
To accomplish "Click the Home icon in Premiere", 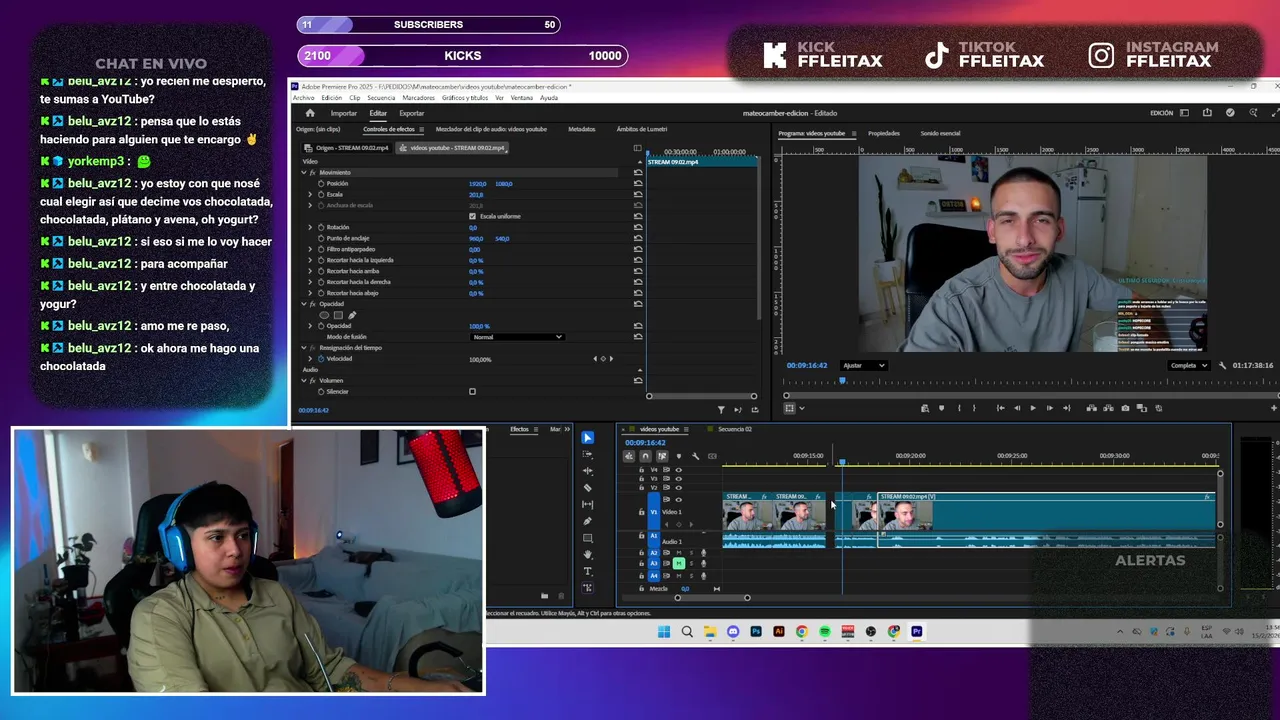I will coord(309,113).
